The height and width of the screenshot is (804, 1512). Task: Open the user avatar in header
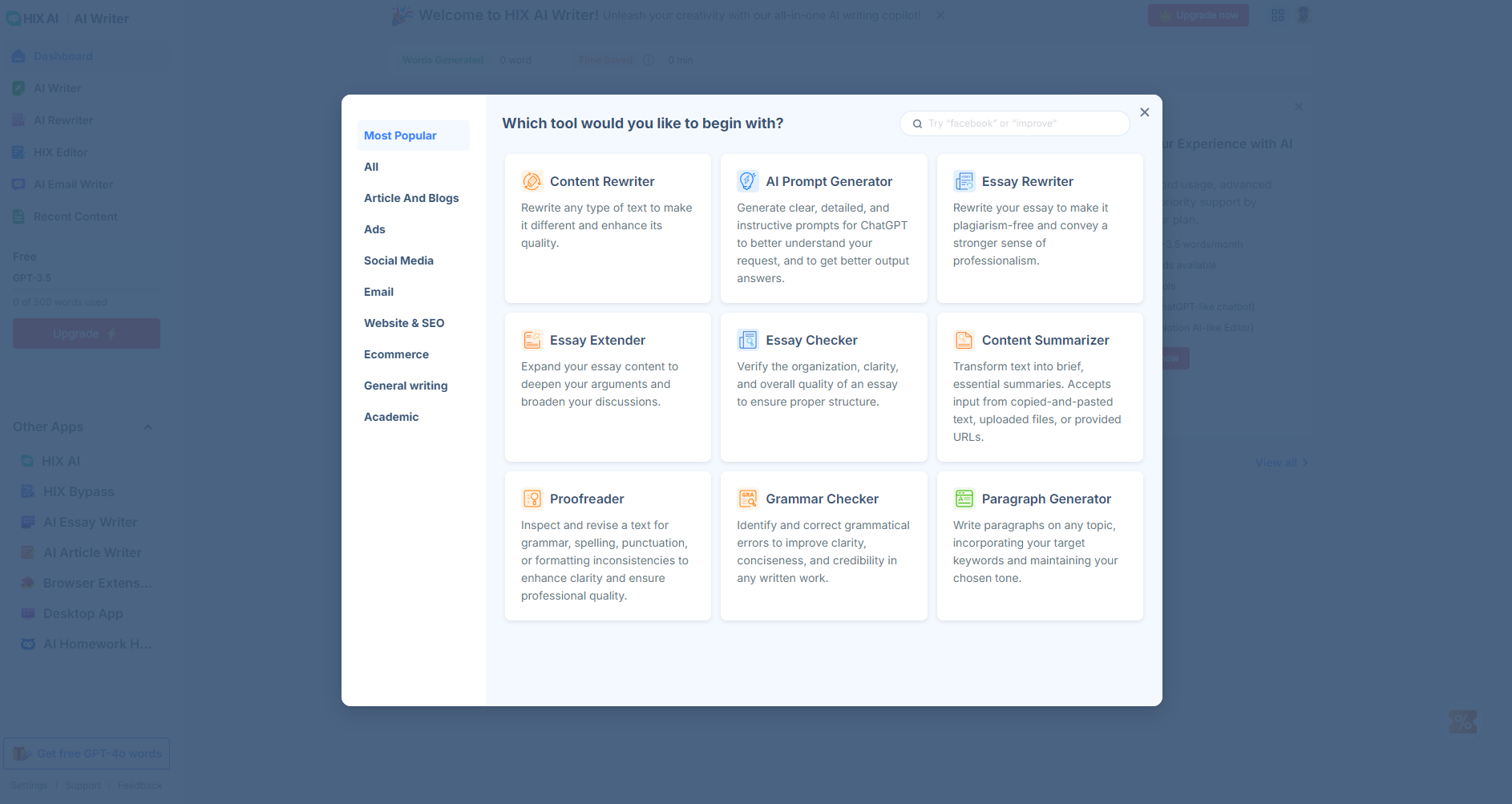[x=1303, y=15]
